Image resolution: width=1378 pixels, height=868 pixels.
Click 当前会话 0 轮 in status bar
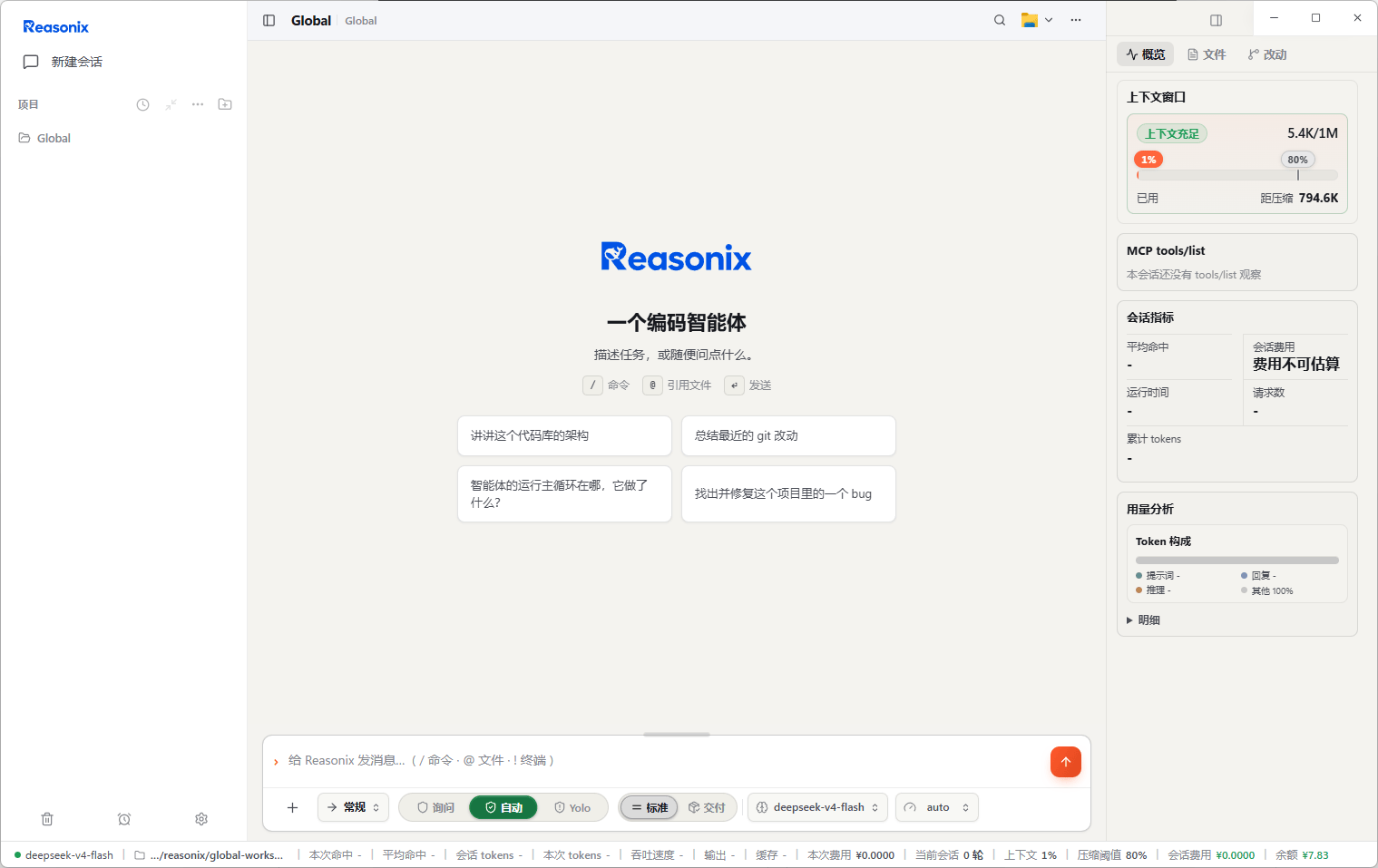tap(949, 855)
